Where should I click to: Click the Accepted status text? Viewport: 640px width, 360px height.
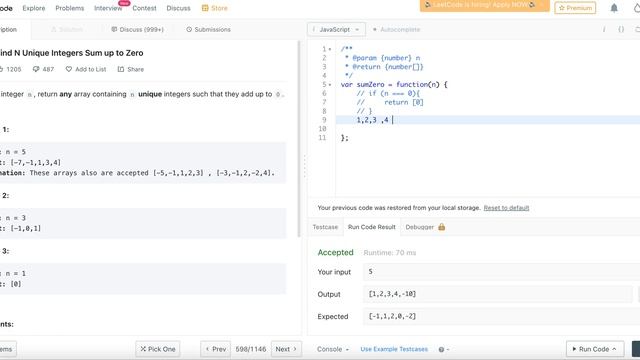[x=336, y=252]
